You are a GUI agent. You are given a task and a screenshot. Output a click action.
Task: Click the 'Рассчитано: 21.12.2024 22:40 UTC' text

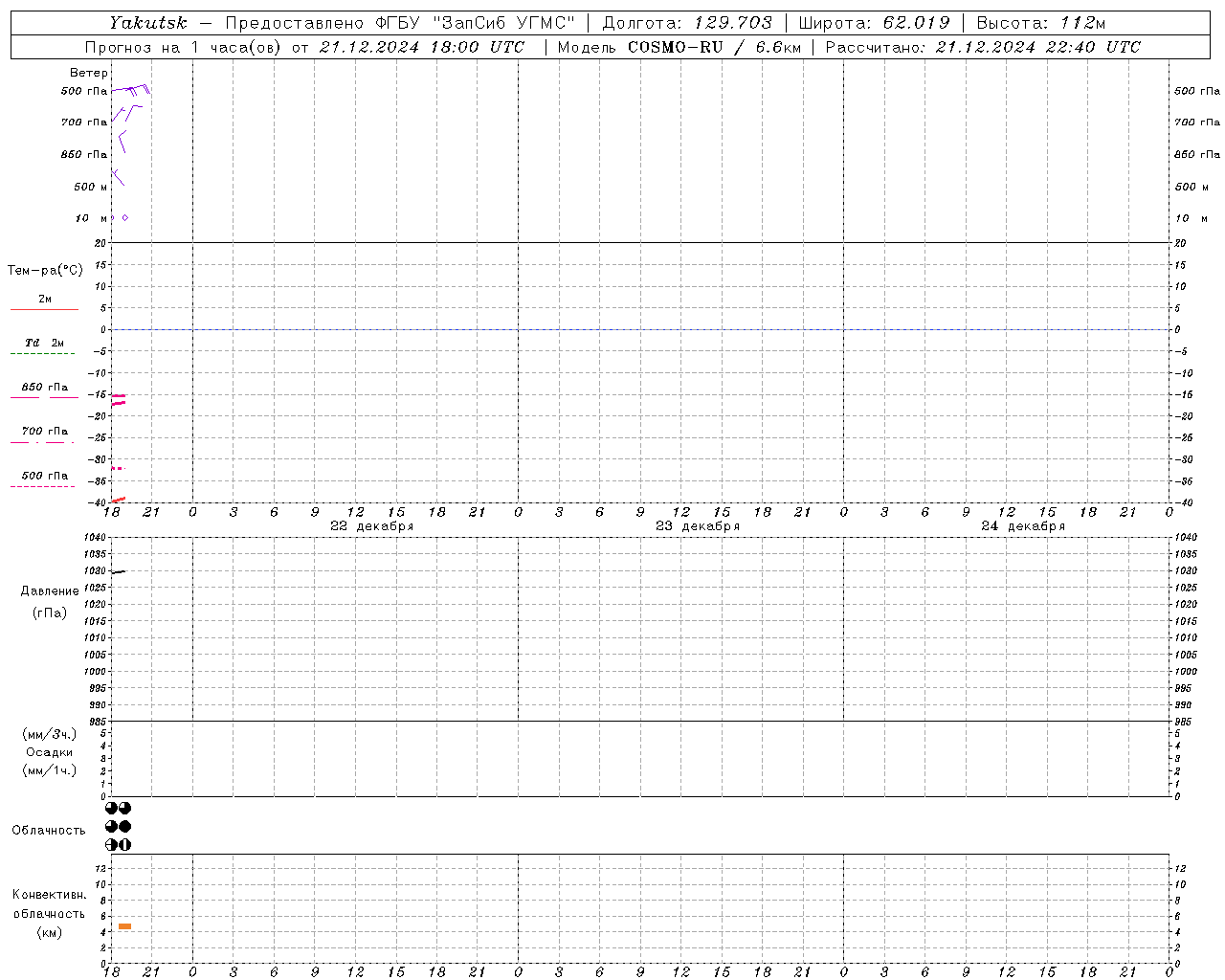(983, 47)
